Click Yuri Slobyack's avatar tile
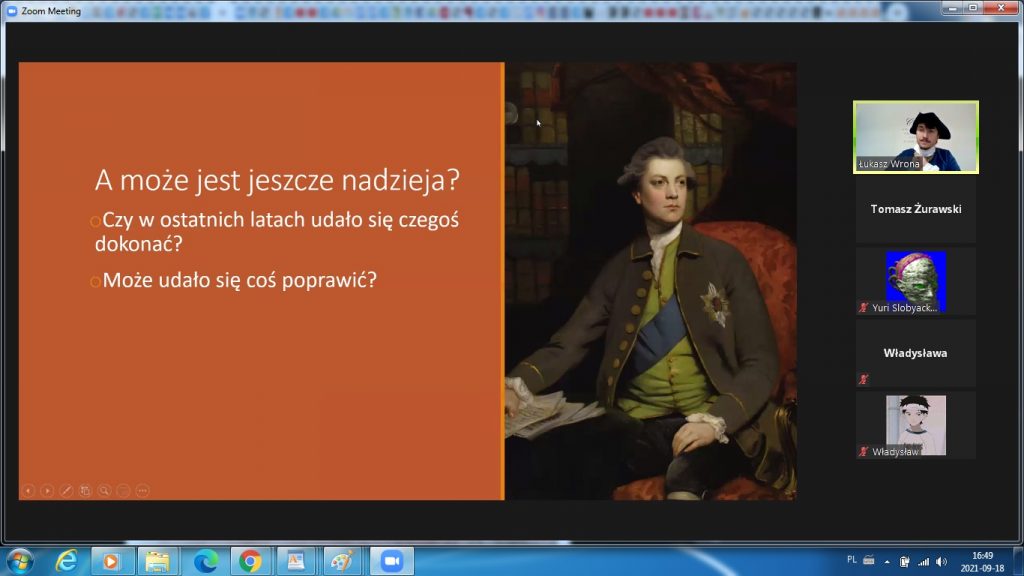 [915, 281]
